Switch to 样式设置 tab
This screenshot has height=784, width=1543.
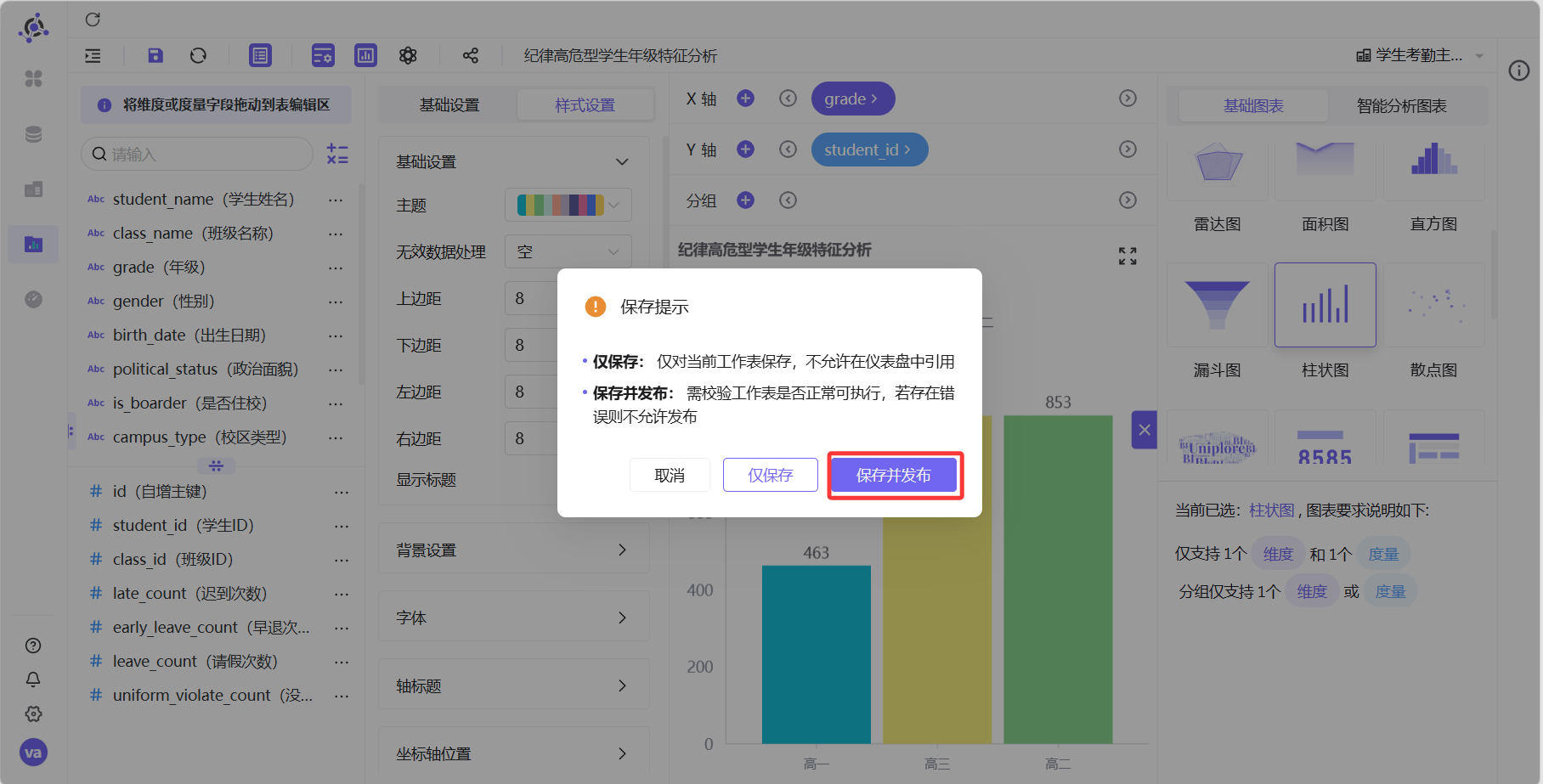pyautogui.click(x=585, y=104)
